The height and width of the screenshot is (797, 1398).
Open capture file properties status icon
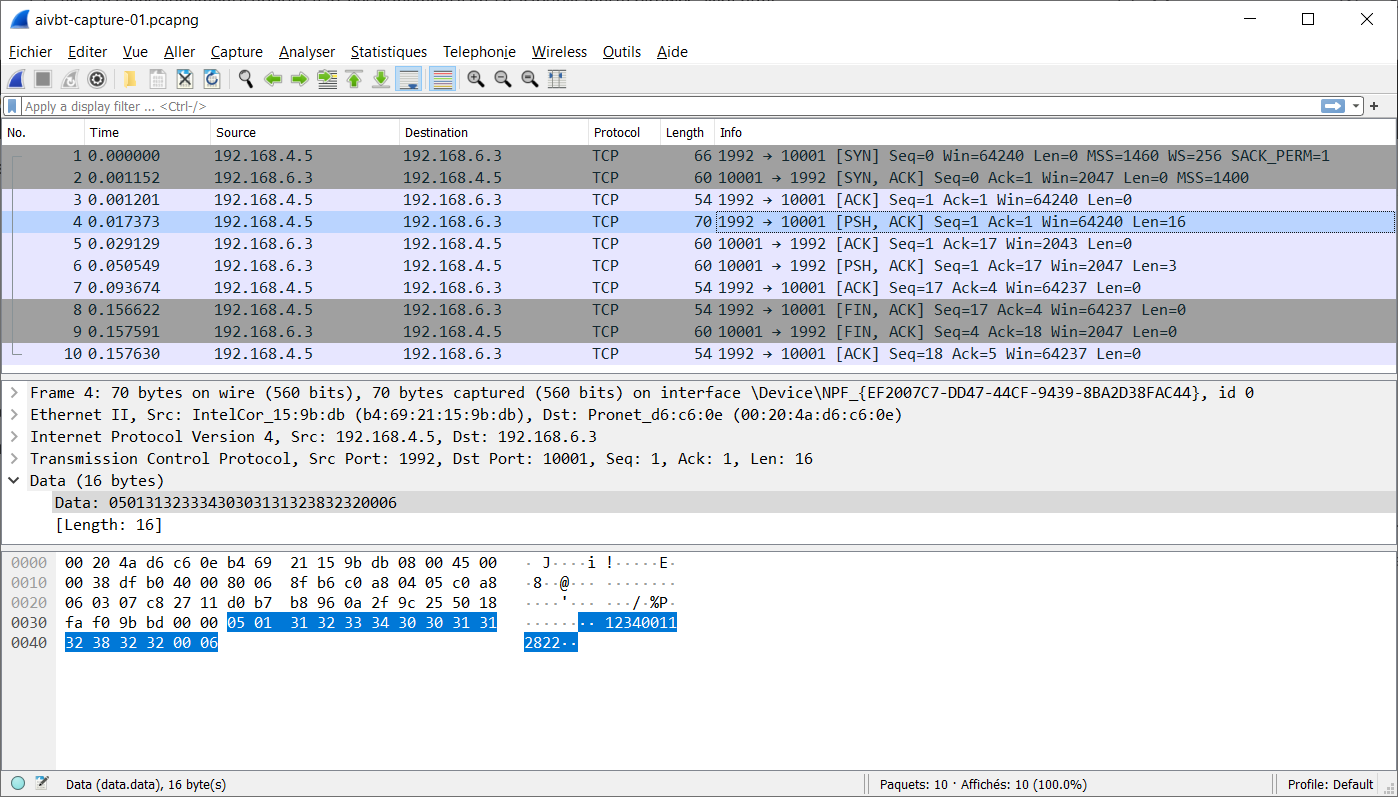click(42, 784)
